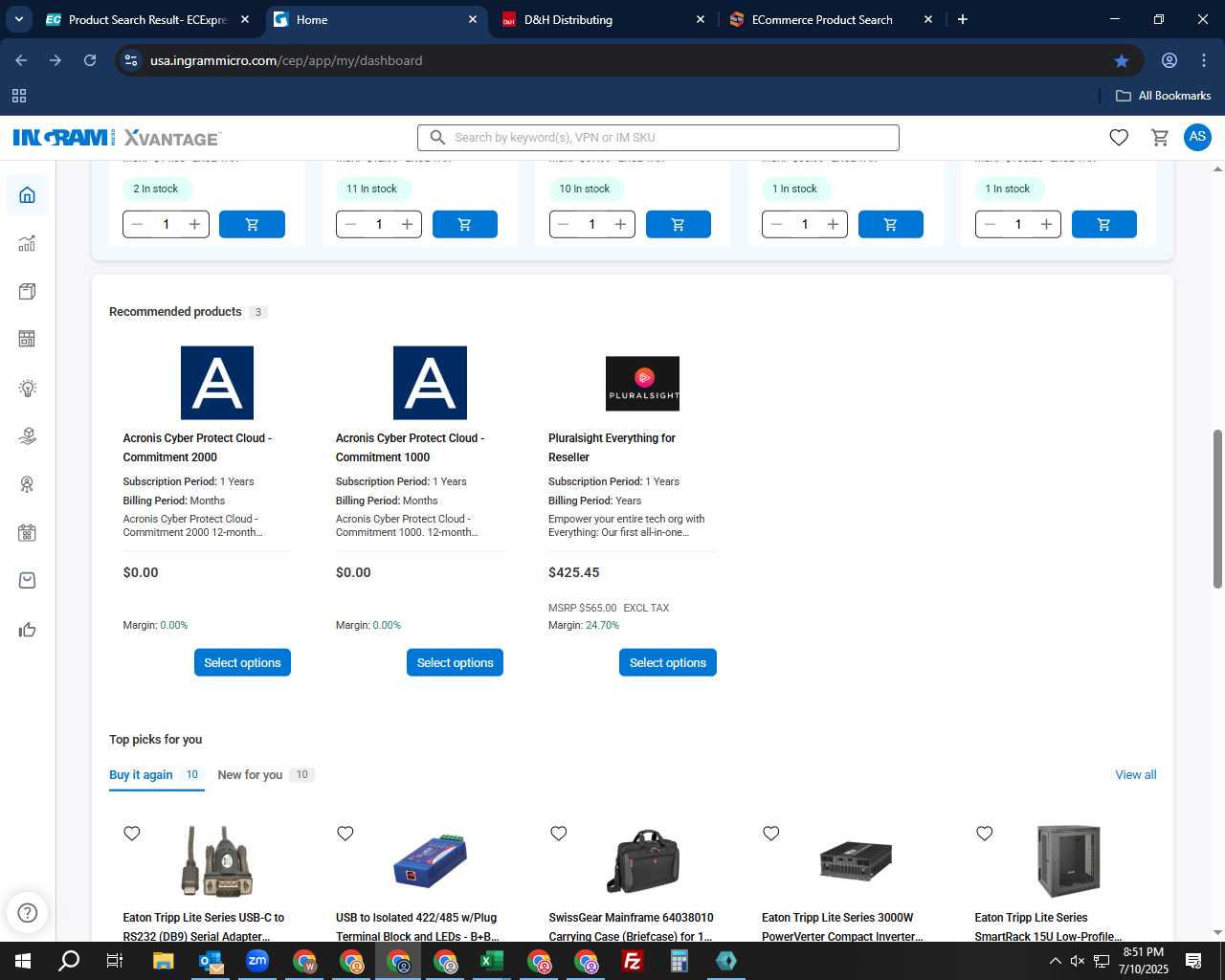Open the Chrome apps grid shortcut
The image size is (1225, 980).
[19, 96]
